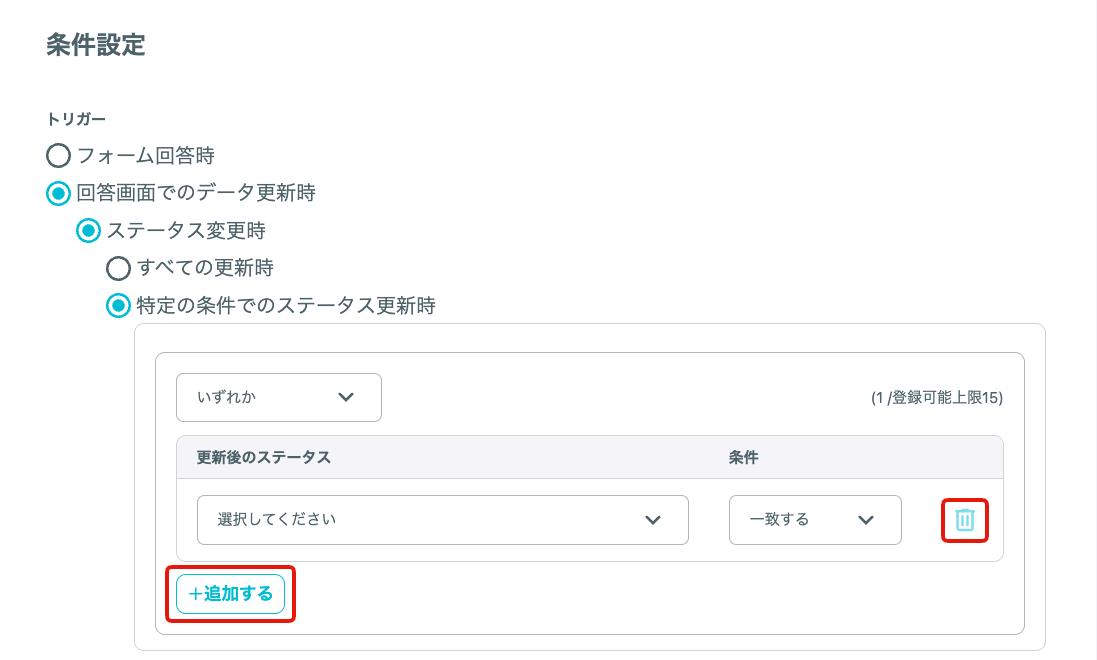Open the 選択してください status dropdown
Viewport: 1097px width, 660px height.
[x=443, y=520]
